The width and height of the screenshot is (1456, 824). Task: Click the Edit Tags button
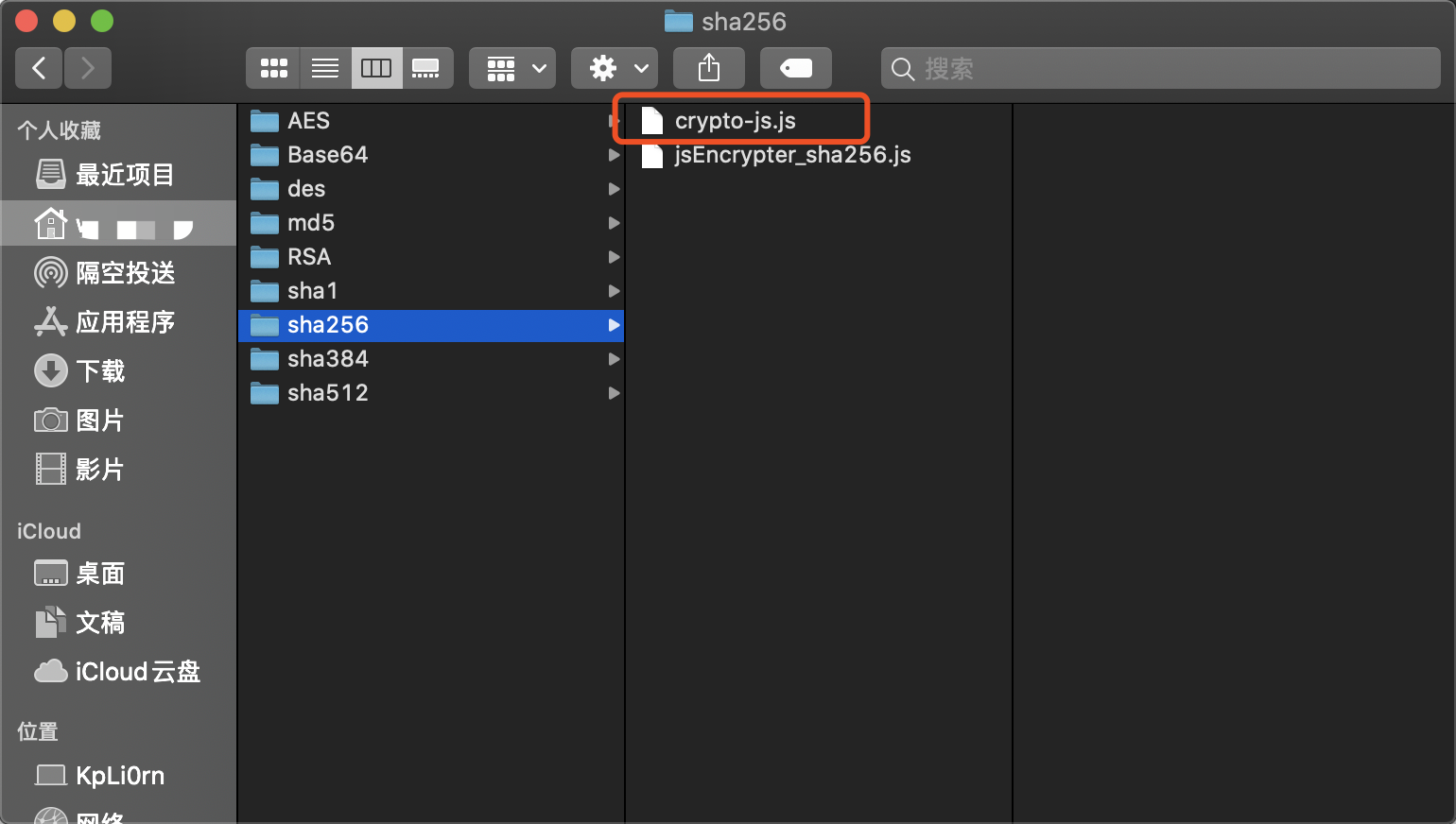point(796,68)
